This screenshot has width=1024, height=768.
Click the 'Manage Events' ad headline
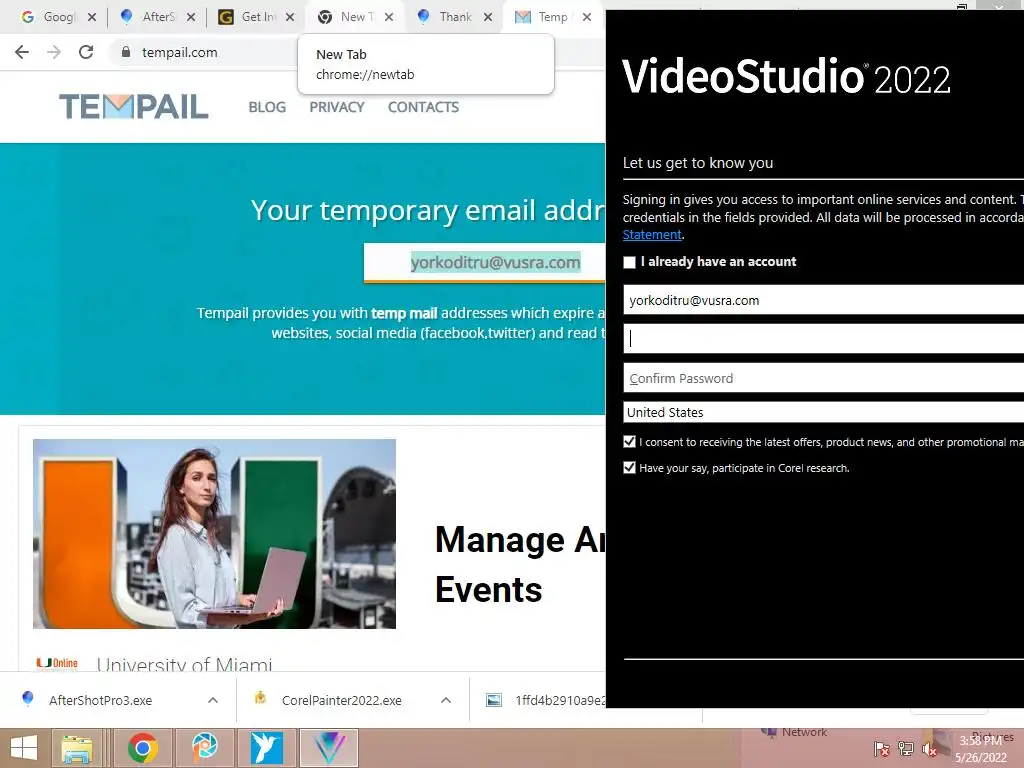(520, 564)
